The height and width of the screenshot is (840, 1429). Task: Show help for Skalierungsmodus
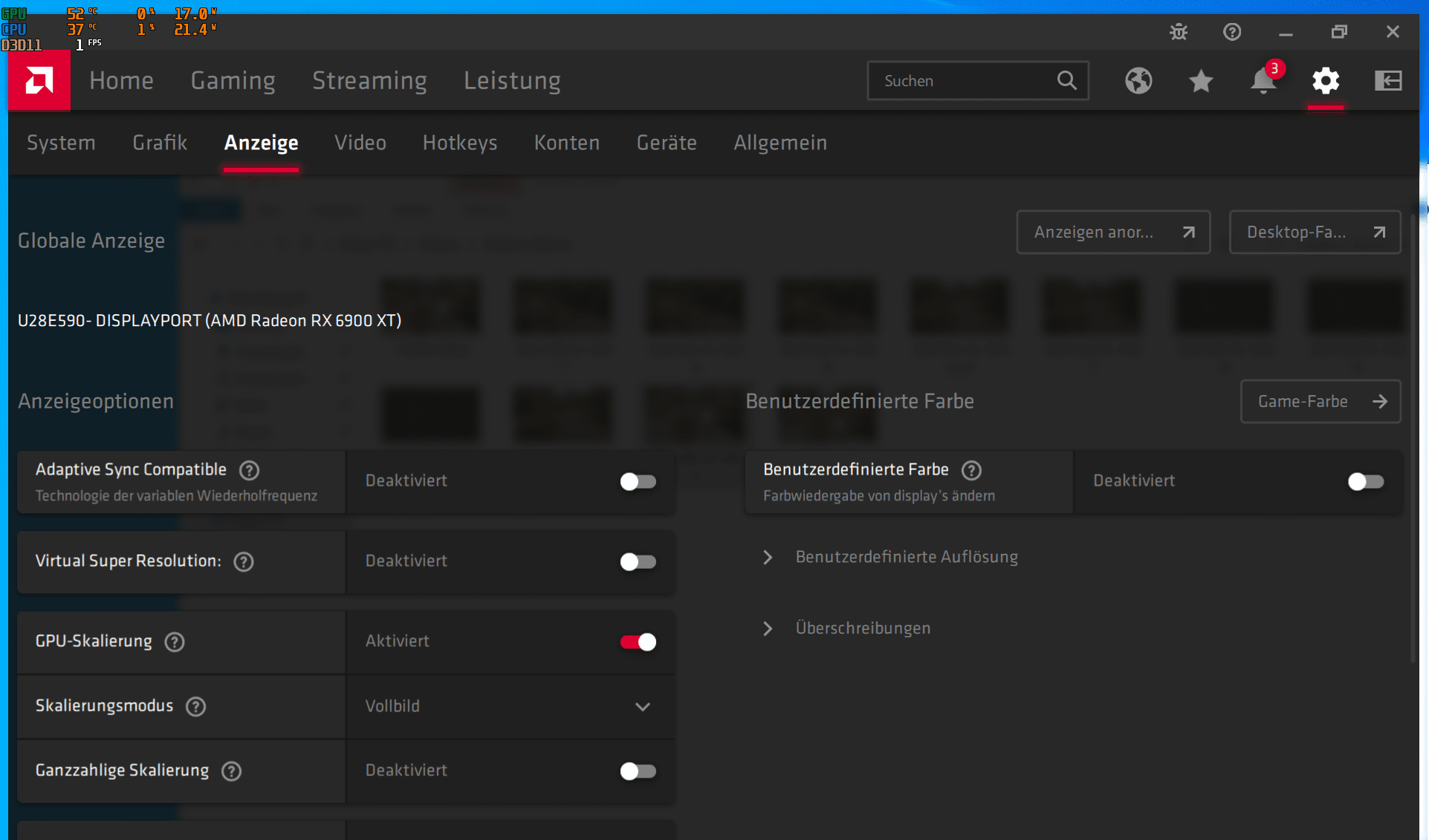[x=195, y=706]
